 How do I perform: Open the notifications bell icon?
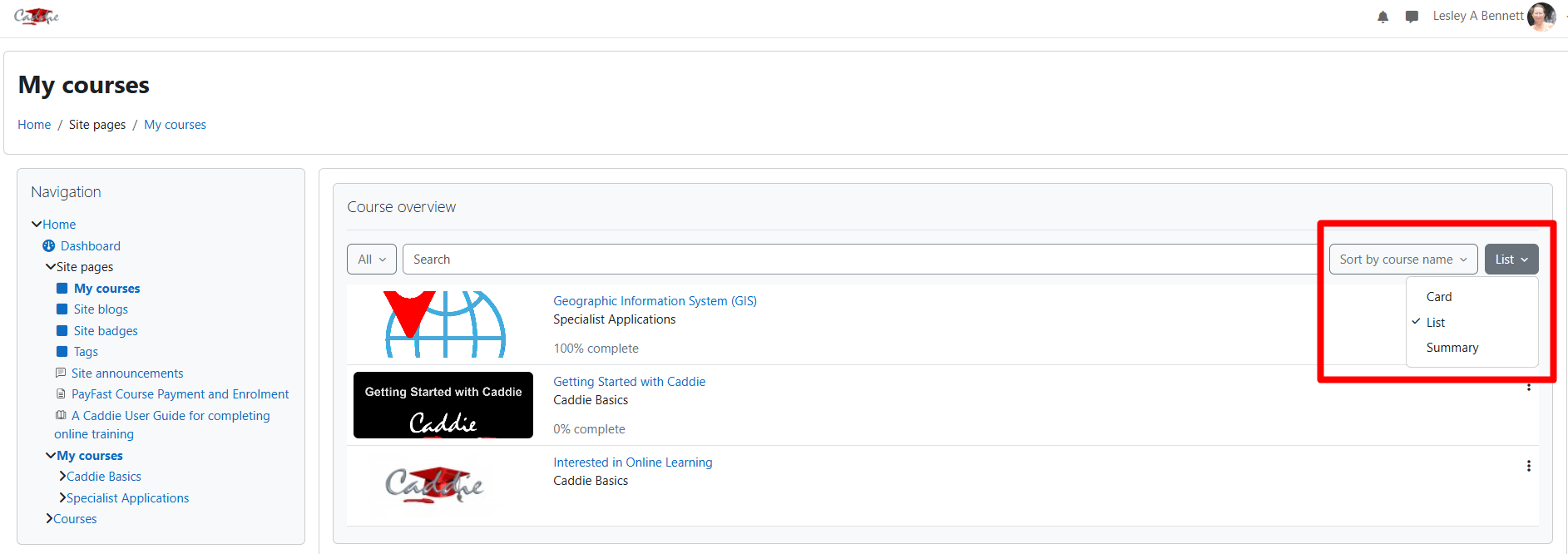pos(1383,17)
